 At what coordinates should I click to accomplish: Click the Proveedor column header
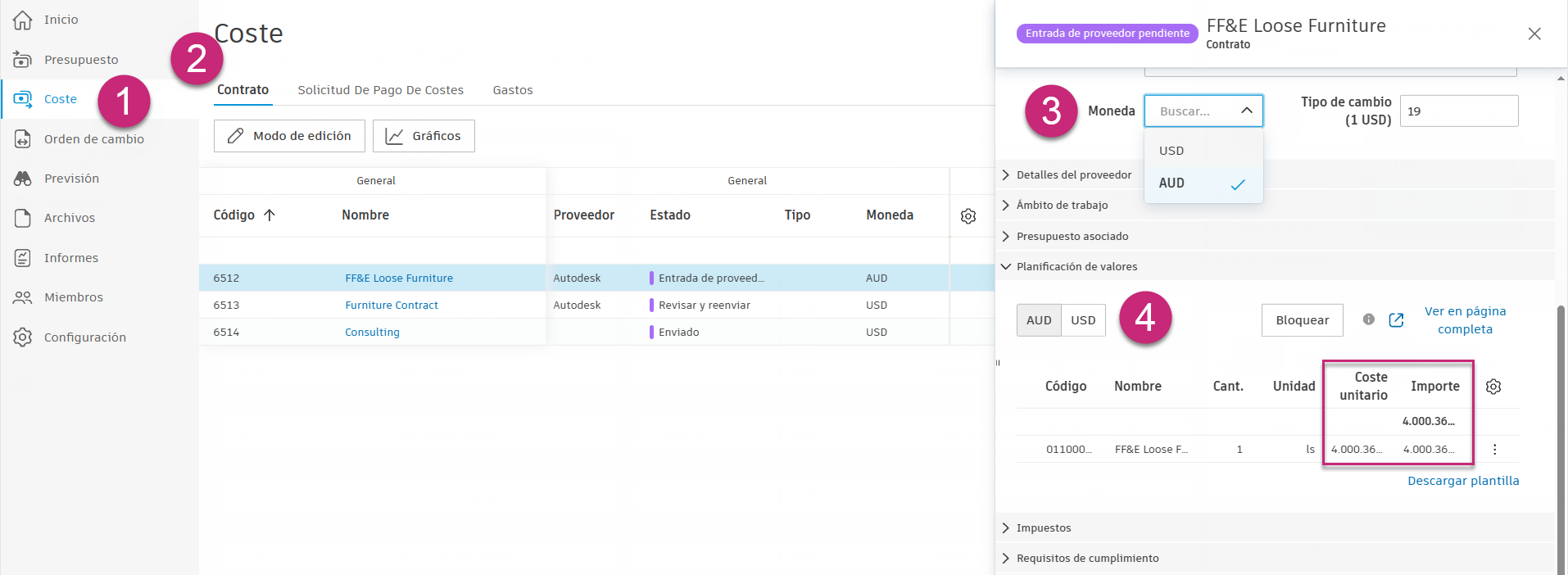(x=583, y=215)
